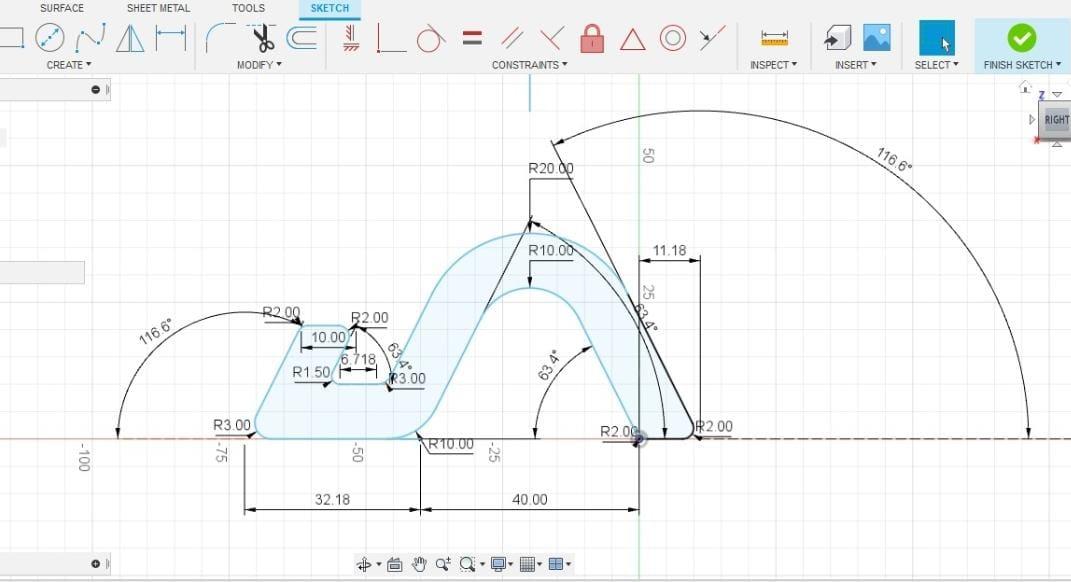Viewport: 1071px width, 582px height.
Task: Collapse the top-left browser panel
Action: [96, 89]
